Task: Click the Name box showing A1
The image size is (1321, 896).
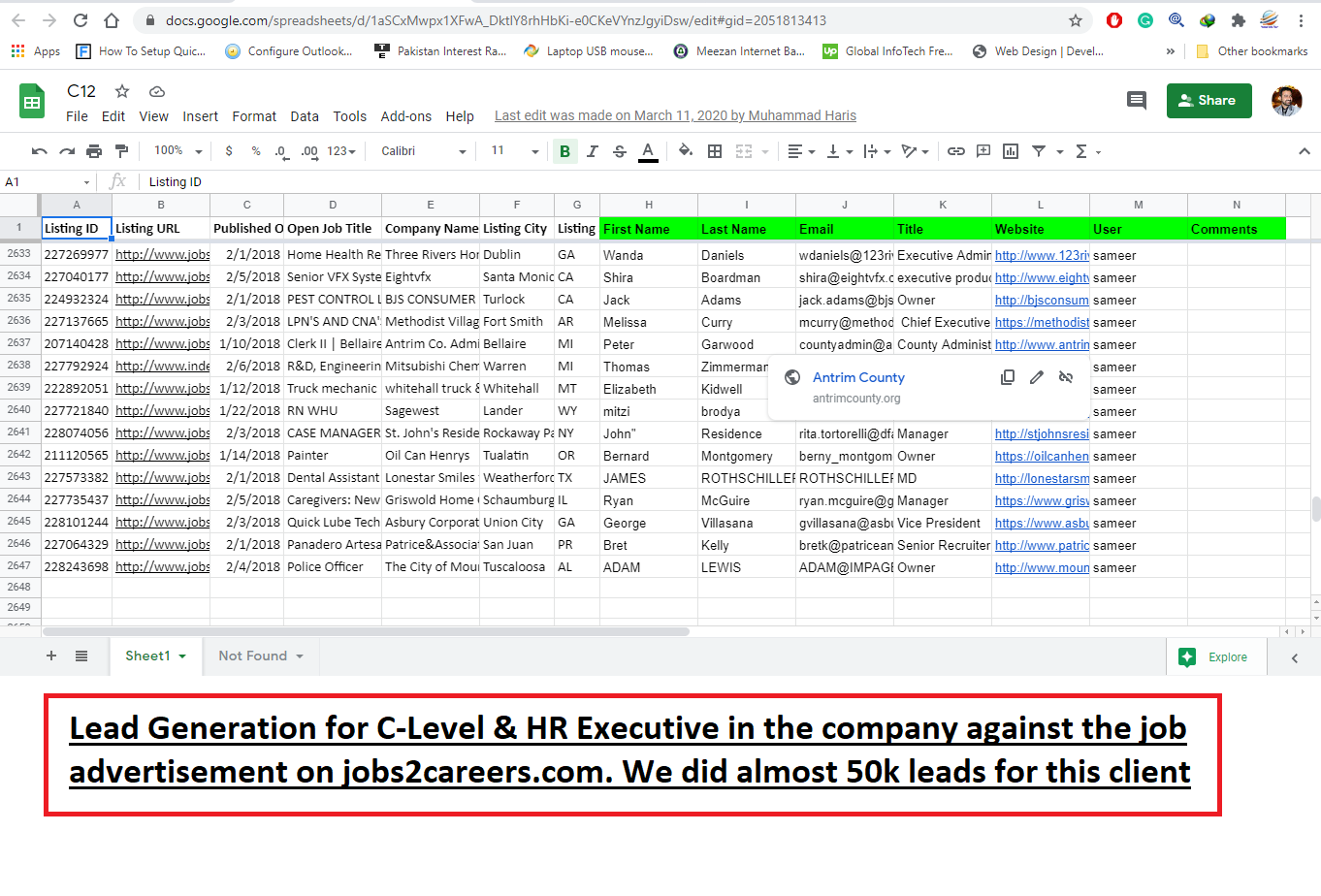Action: [x=48, y=181]
